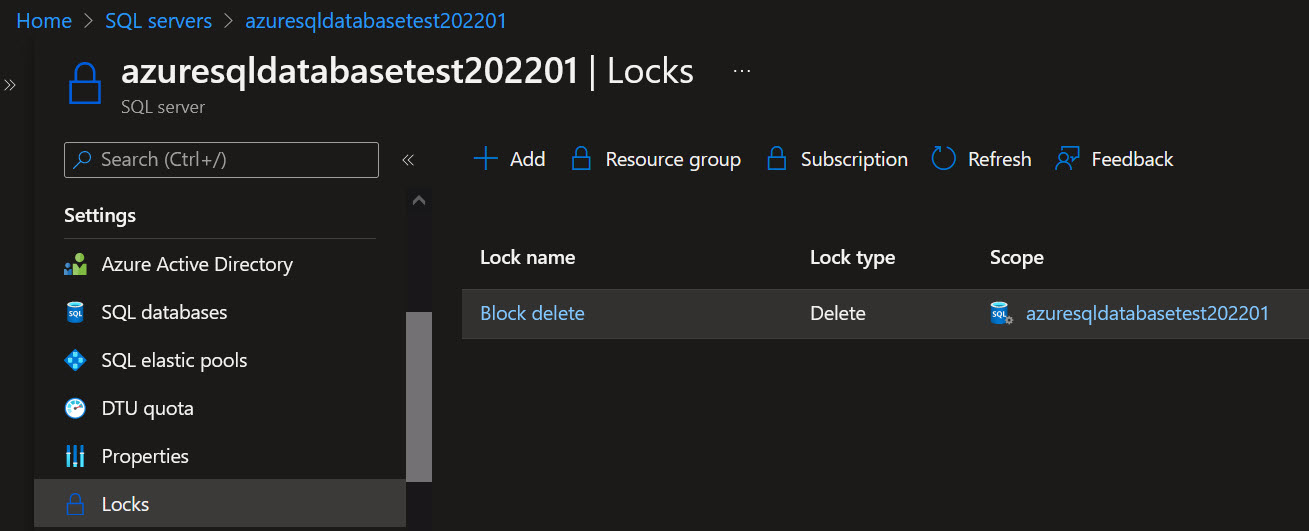Click the large lock icon by the title
The height and width of the screenshot is (531, 1309).
click(86, 83)
